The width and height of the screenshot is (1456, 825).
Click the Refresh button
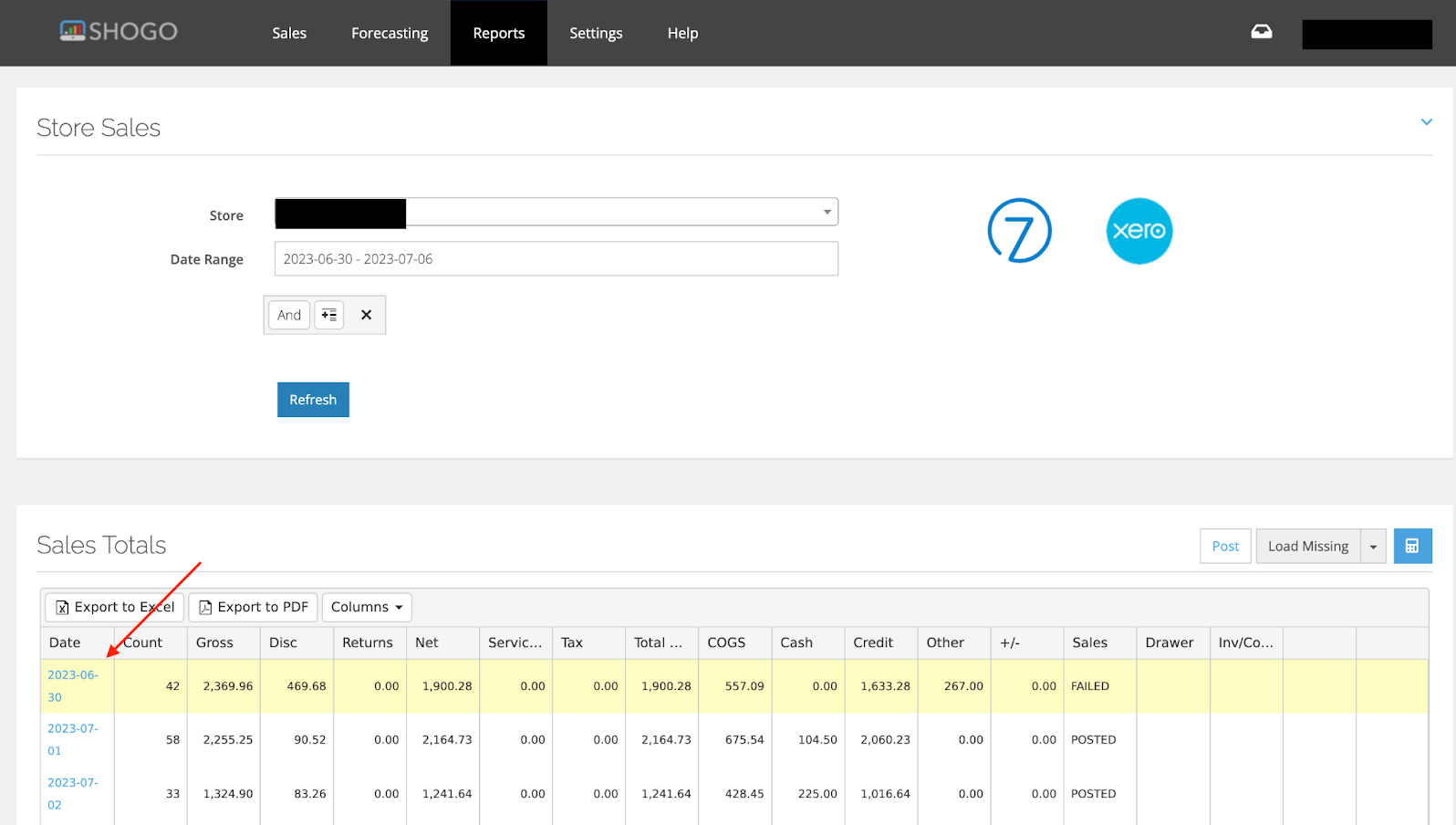pos(313,400)
